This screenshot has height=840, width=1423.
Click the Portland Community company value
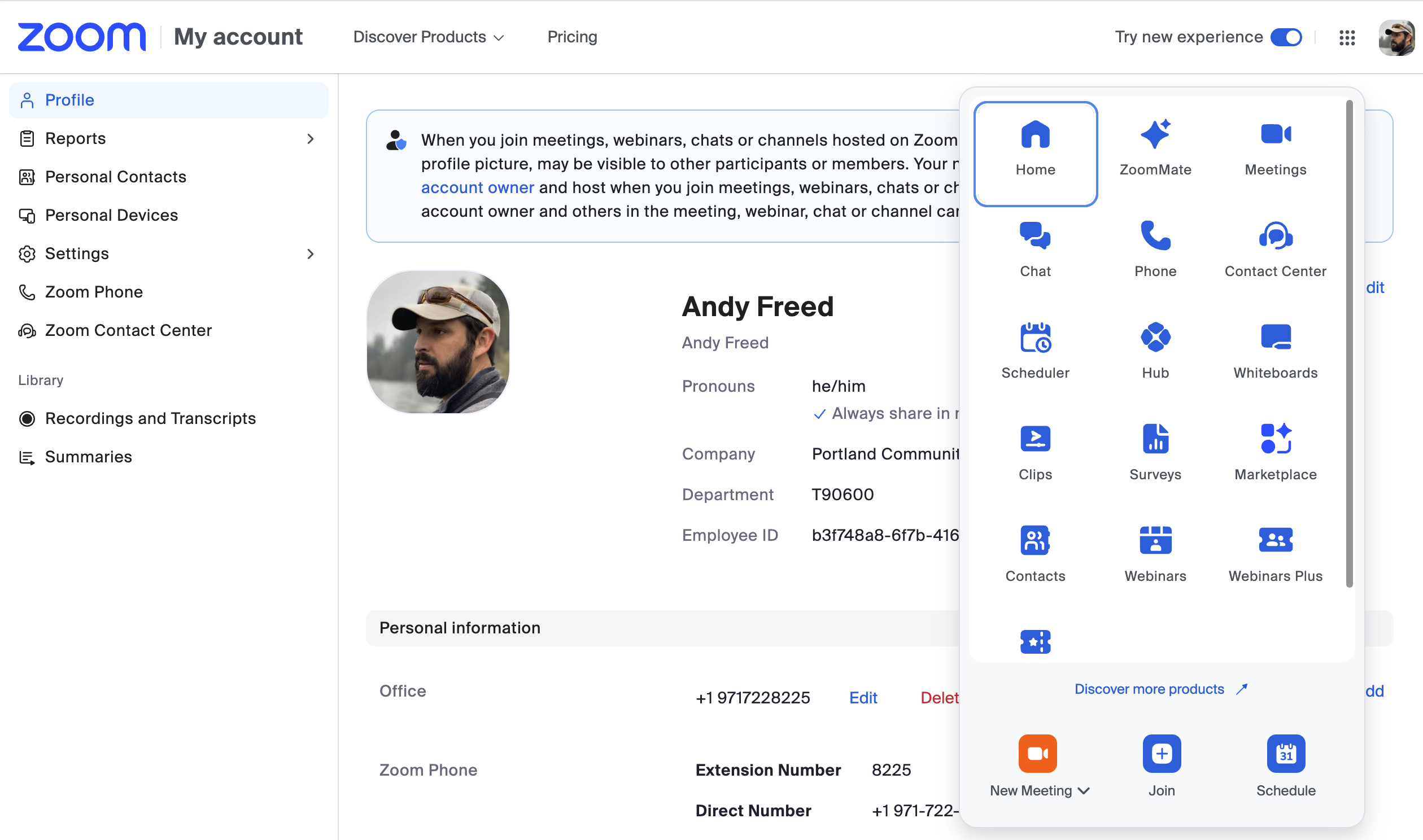pyautogui.click(x=885, y=454)
